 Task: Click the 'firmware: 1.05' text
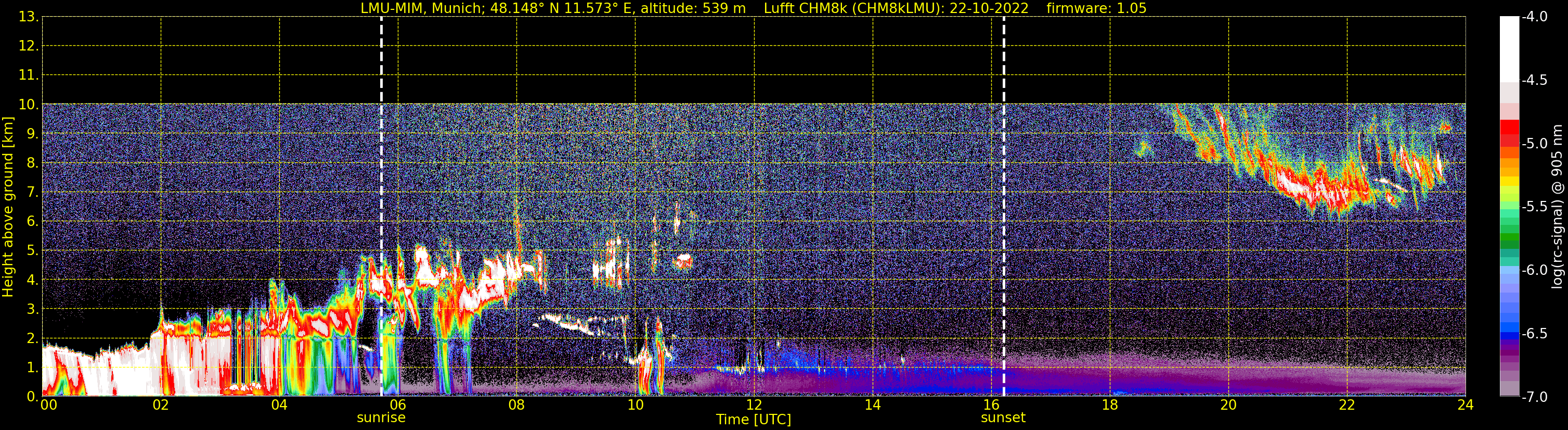click(x=1096, y=8)
